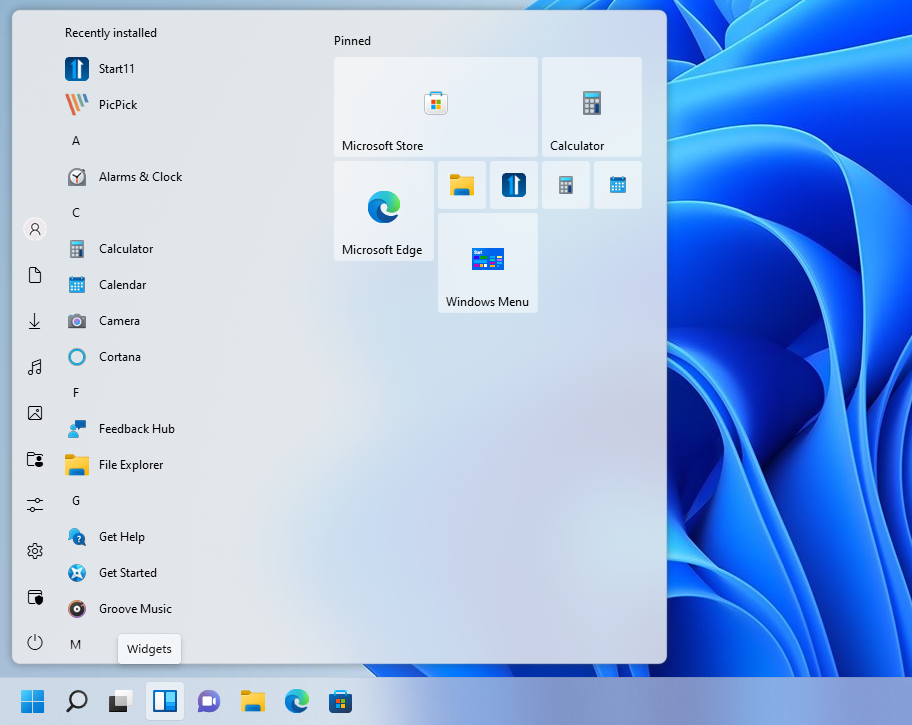Click the shield folder icon above power
This screenshot has width=912, height=725.
coord(35,597)
